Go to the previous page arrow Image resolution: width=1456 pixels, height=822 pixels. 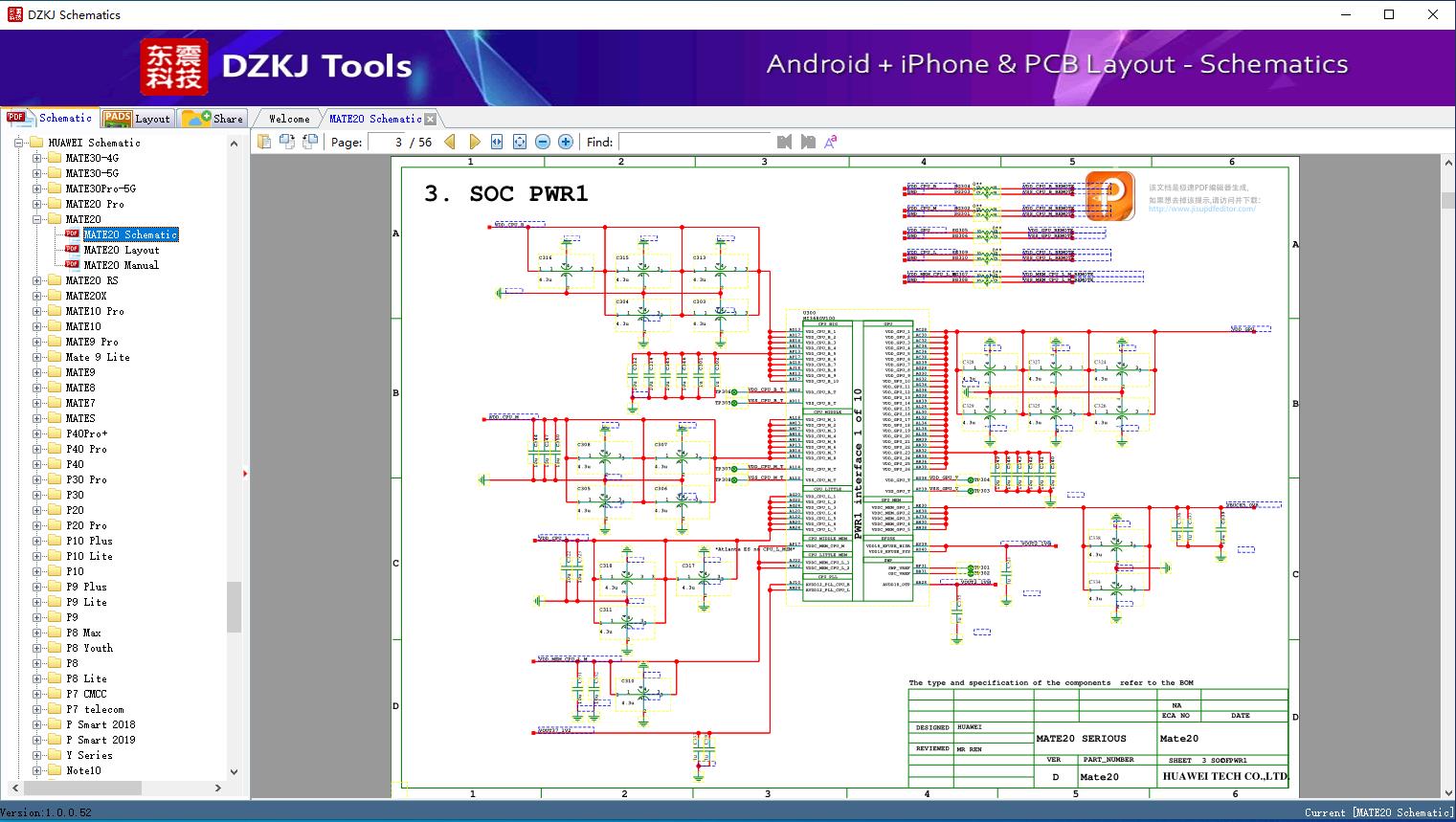coord(450,142)
